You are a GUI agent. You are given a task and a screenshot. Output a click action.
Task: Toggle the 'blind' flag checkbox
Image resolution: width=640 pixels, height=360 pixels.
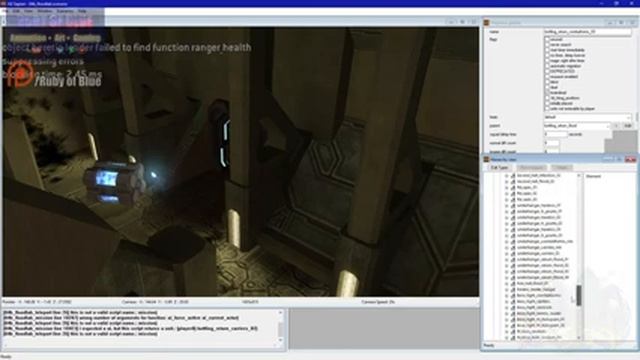(547, 82)
